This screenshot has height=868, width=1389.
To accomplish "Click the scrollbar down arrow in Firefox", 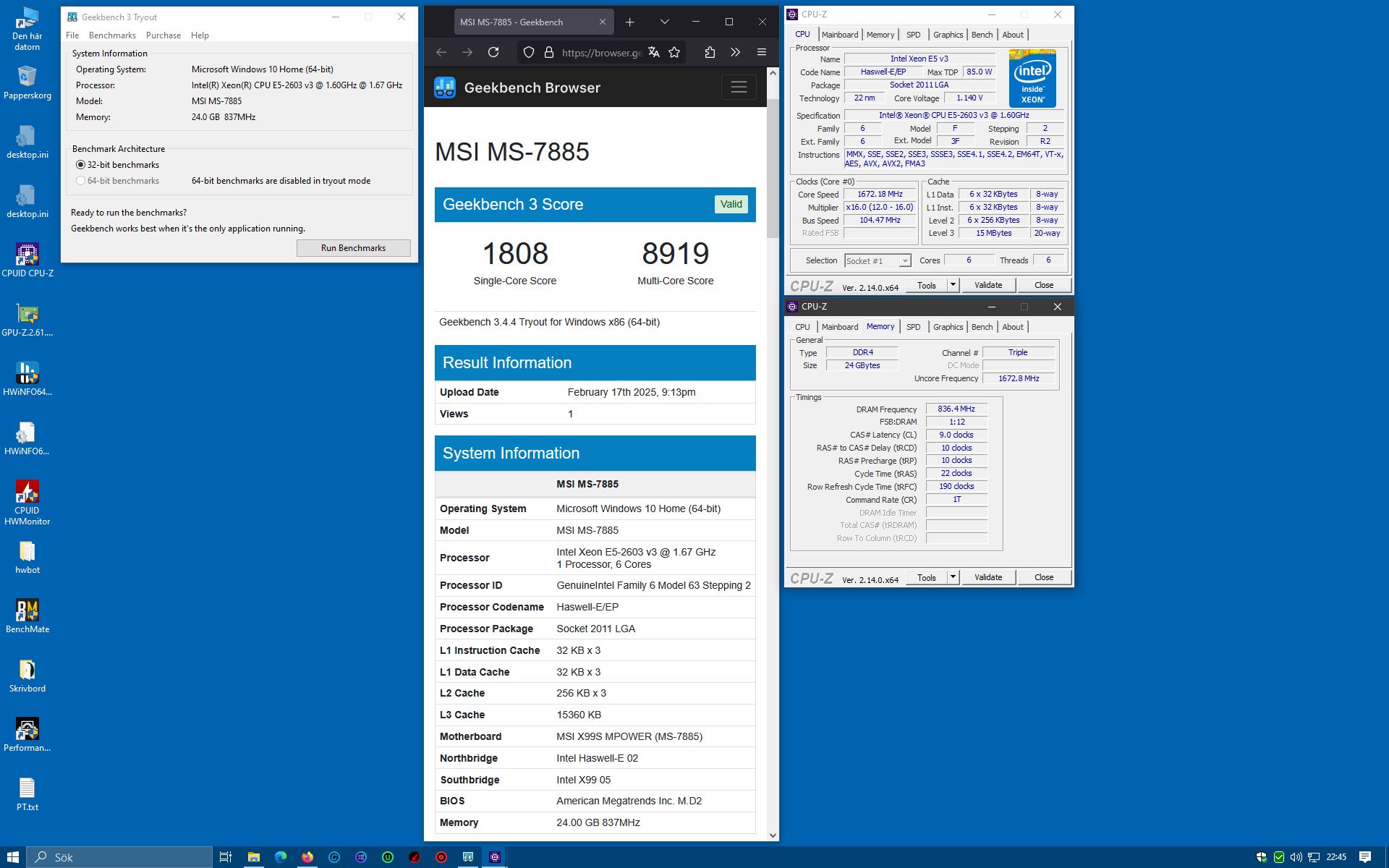I will click(773, 835).
